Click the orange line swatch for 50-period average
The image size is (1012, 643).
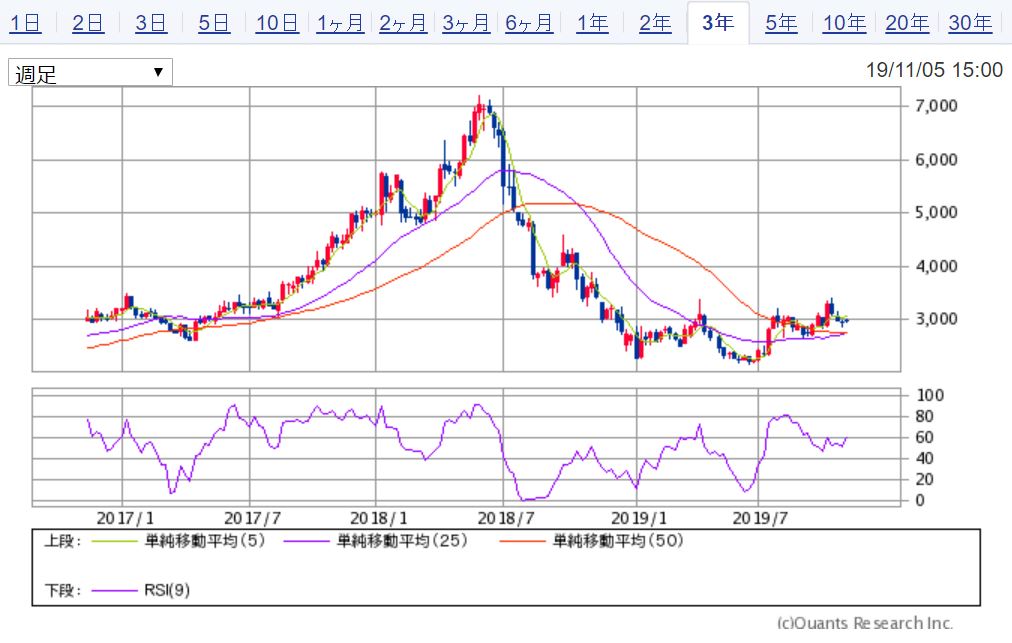click(x=521, y=541)
